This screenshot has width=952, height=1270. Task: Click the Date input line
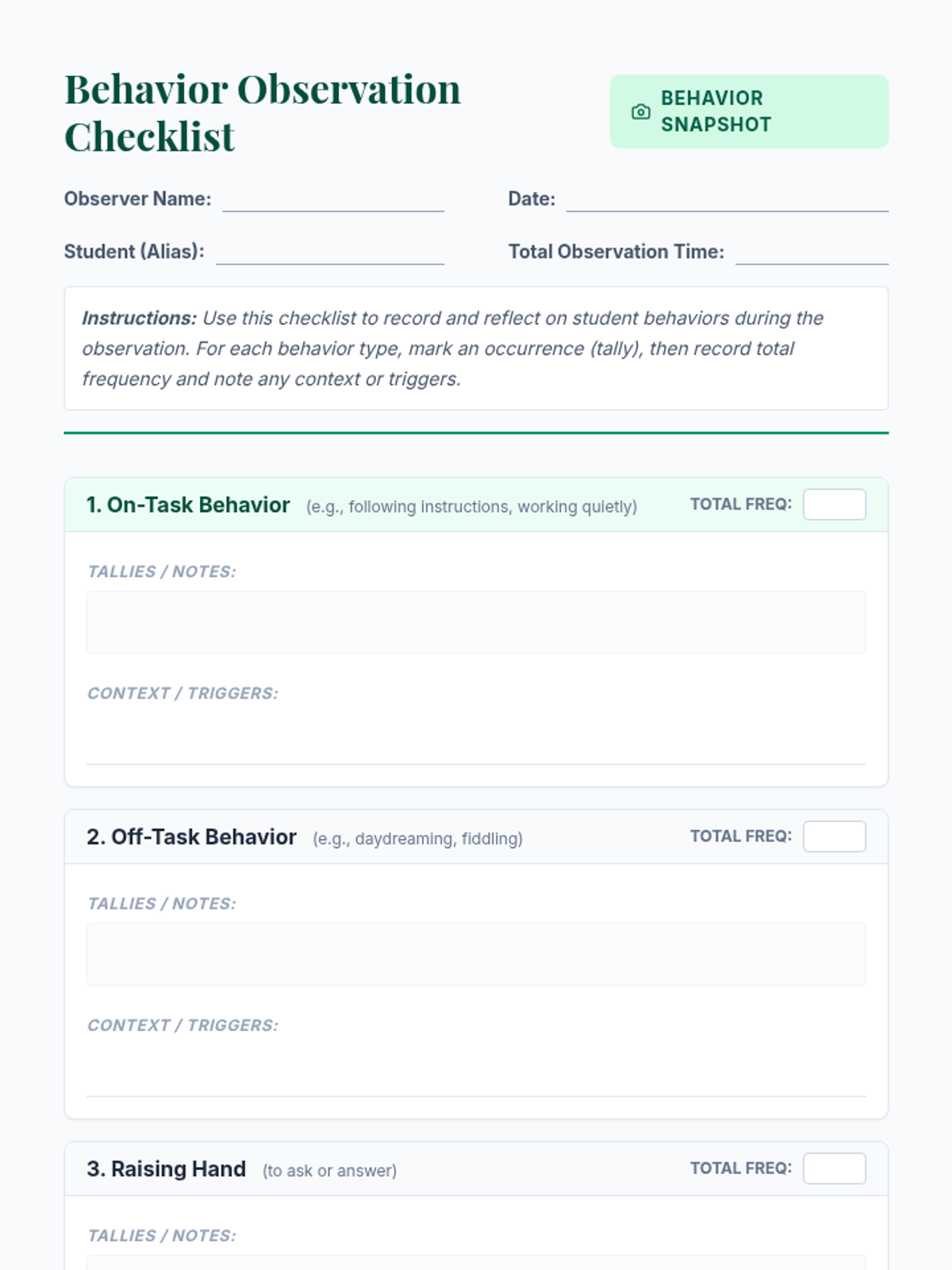pyautogui.click(x=727, y=199)
